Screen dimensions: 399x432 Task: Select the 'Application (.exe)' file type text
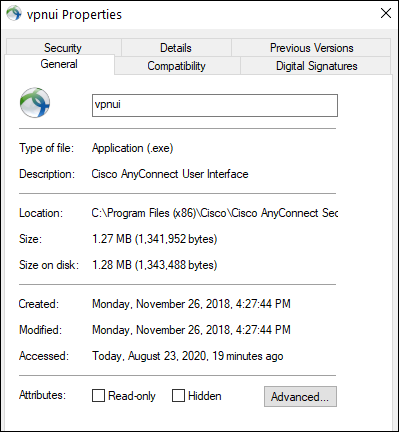coord(133,148)
